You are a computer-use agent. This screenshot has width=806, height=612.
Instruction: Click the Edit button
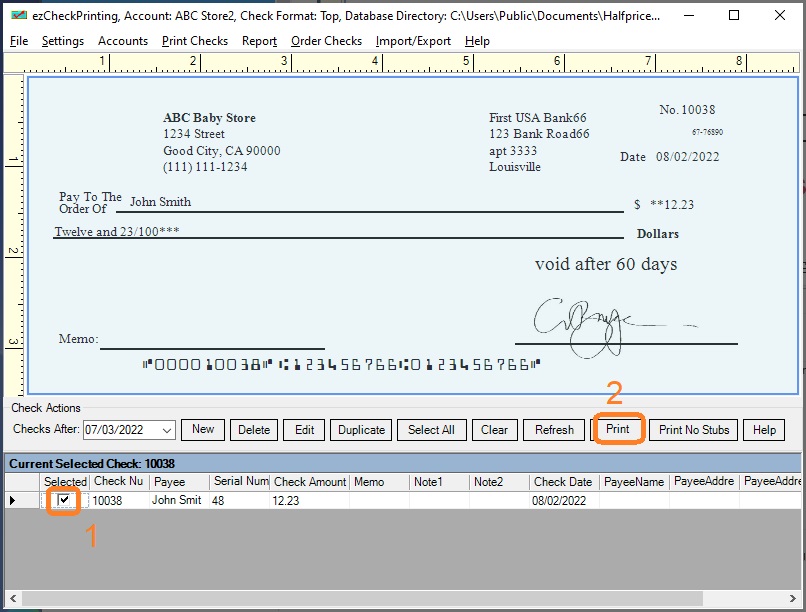305,430
